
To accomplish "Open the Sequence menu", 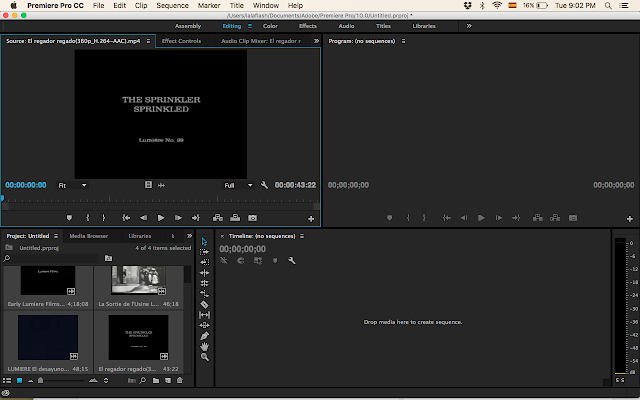I will 172,5.
